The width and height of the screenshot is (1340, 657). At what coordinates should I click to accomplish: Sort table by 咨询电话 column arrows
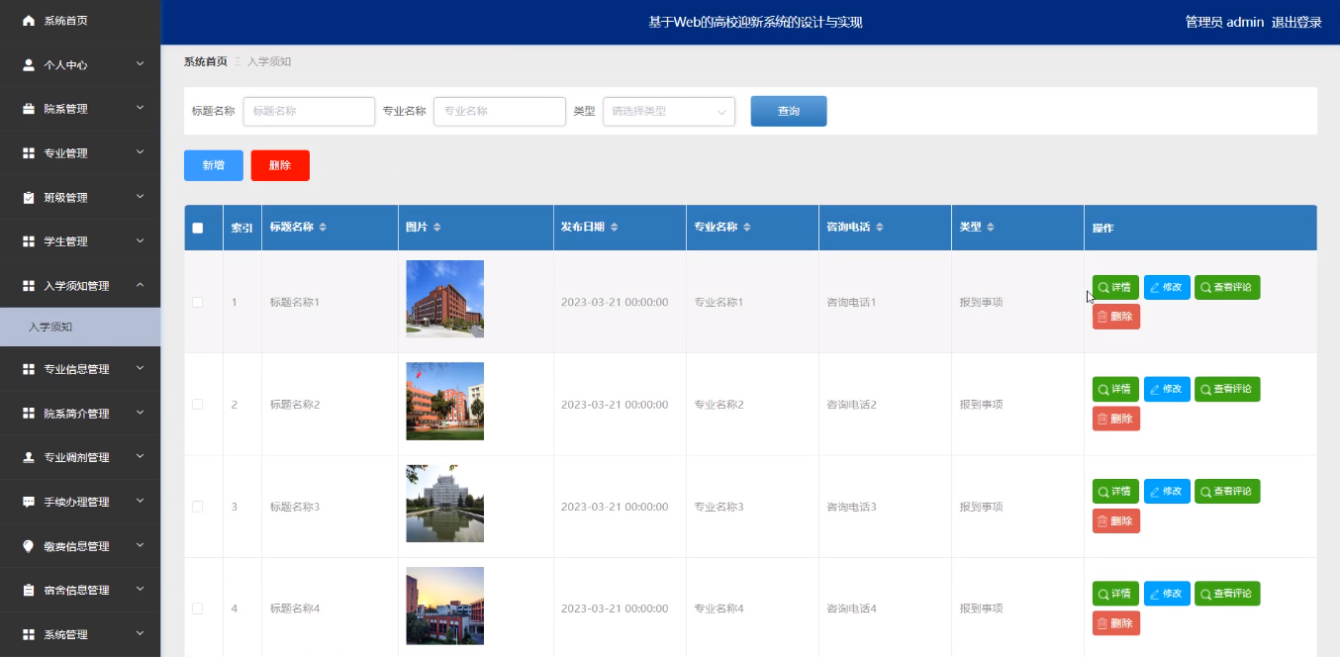[879, 228]
